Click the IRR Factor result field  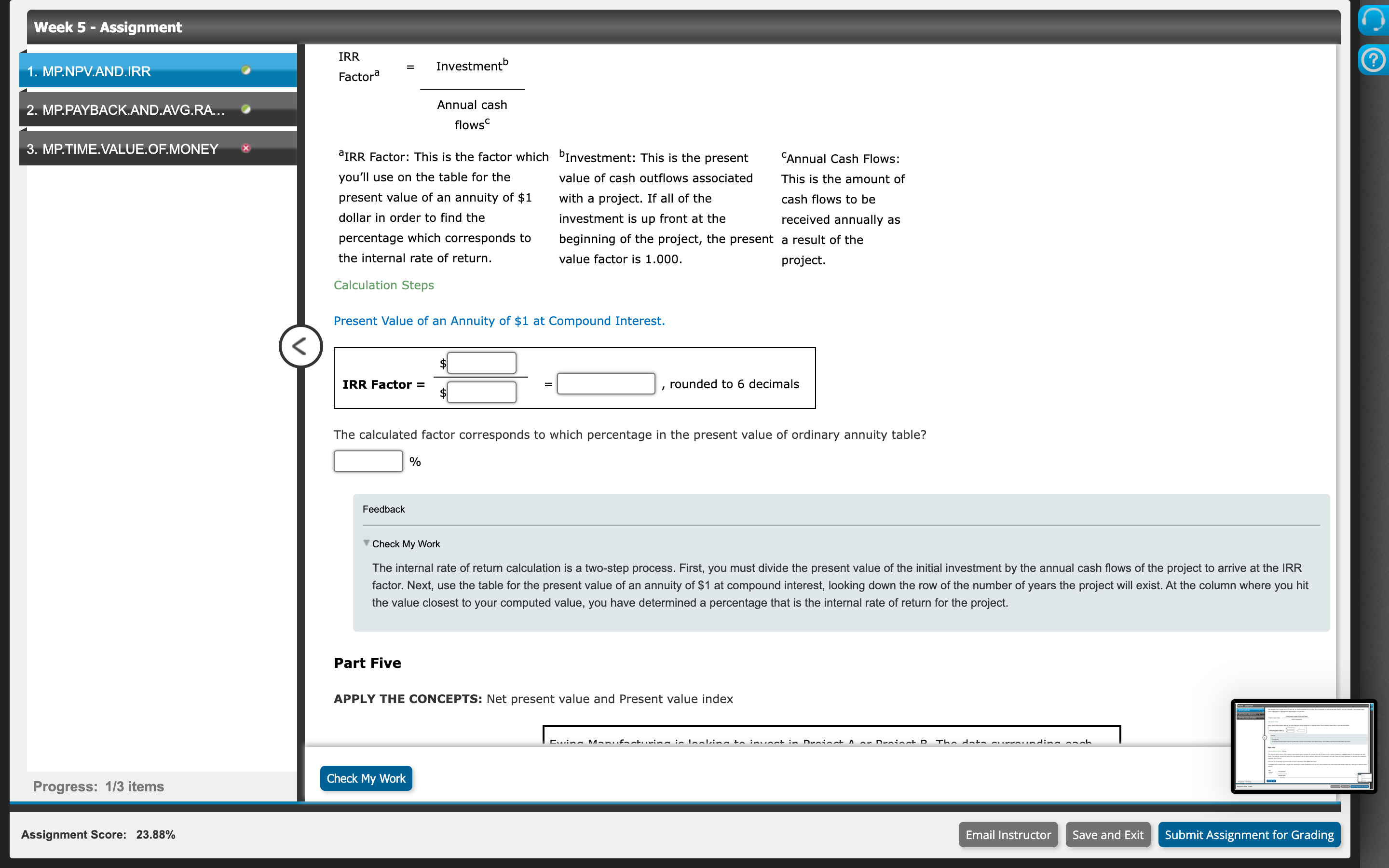coord(606,383)
